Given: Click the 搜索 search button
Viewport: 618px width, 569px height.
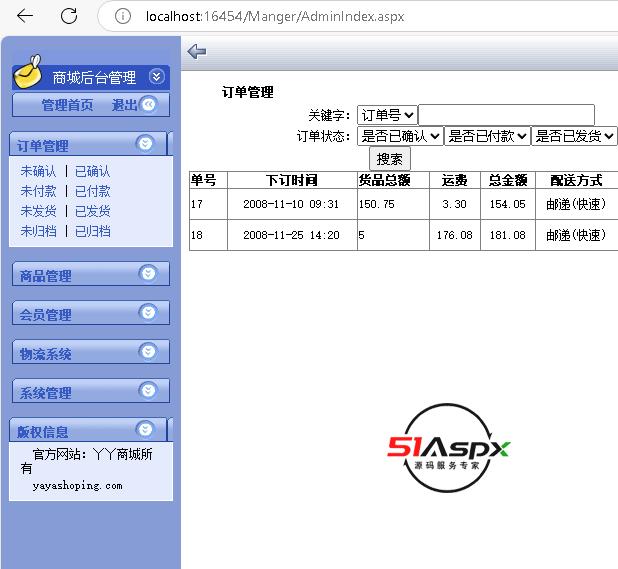Looking at the screenshot, I should (x=390, y=159).
